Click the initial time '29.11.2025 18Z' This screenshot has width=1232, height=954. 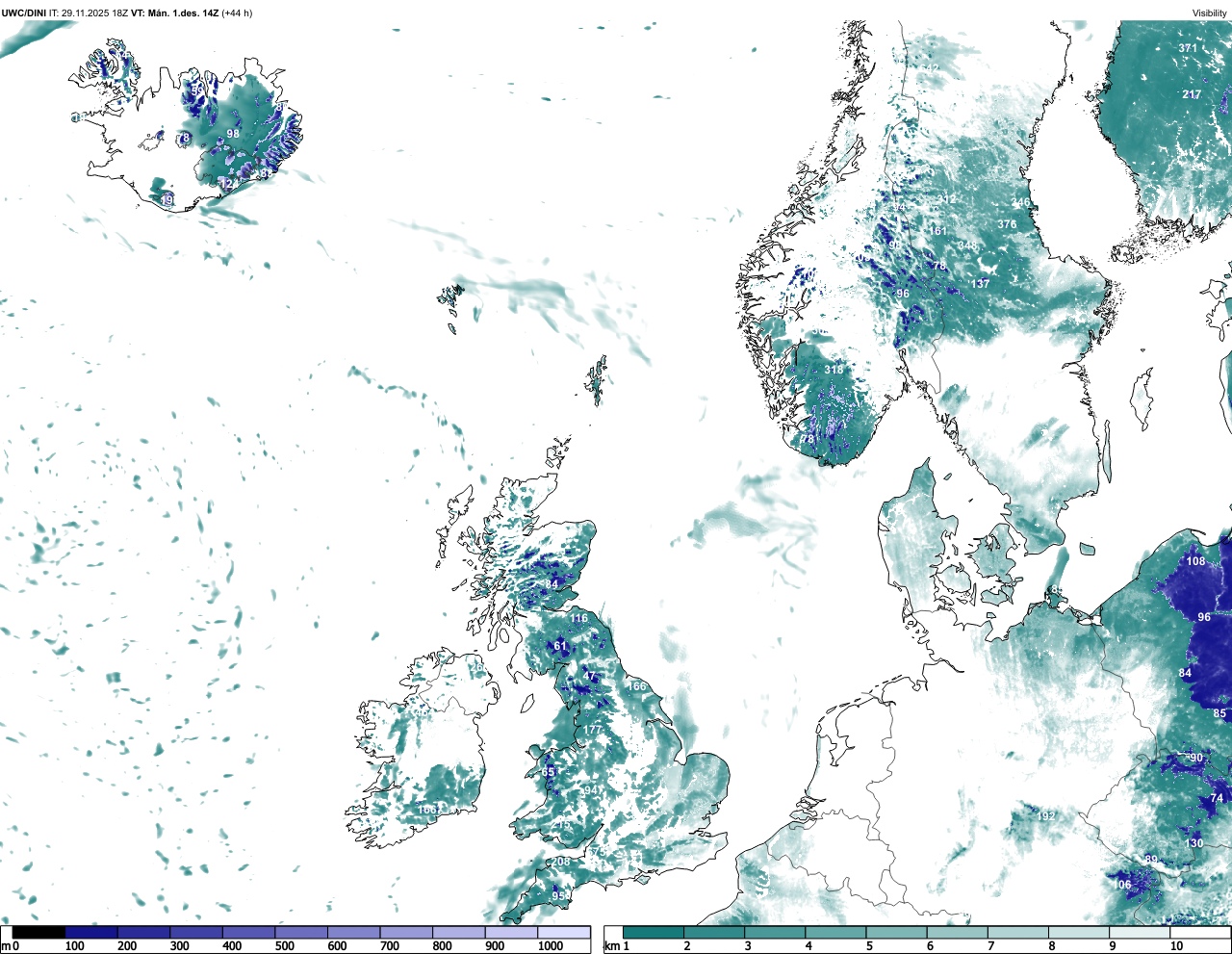point(94,13)
